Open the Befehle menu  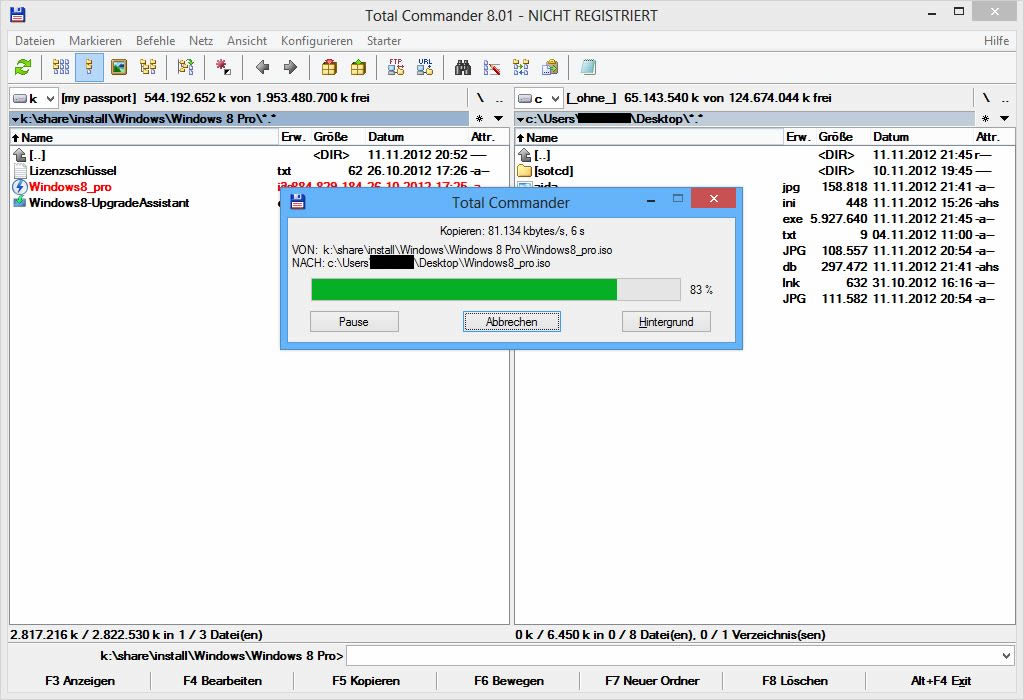[x=155, y=40]
